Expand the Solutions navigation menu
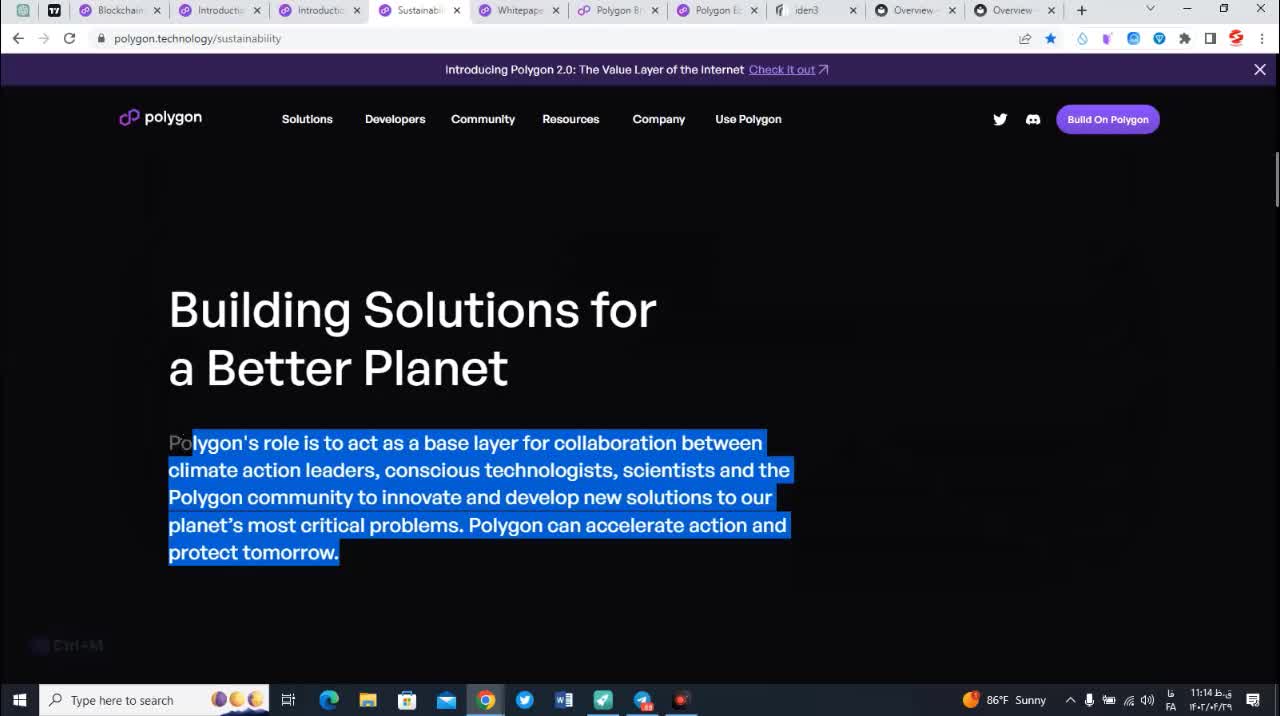 [x=307, y=119]
